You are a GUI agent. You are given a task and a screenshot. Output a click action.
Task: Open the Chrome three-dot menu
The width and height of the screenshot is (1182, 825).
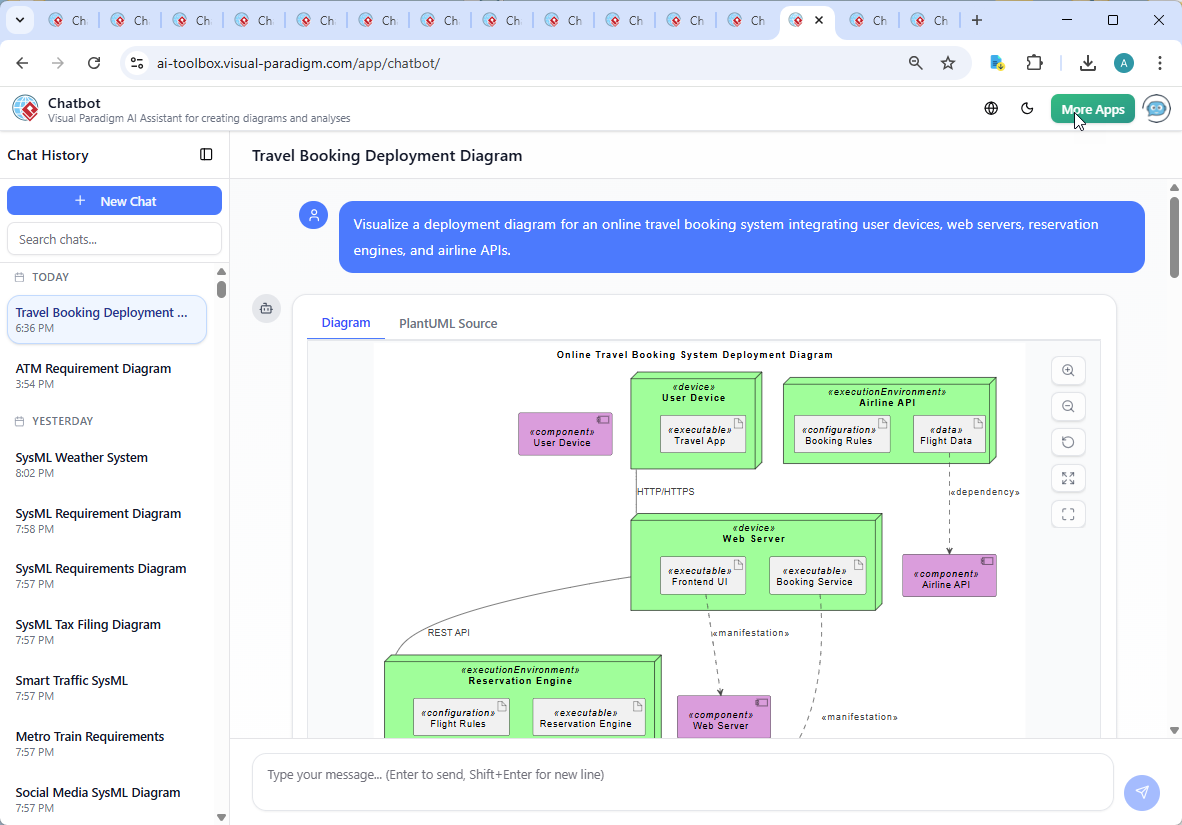point(1160,63)
